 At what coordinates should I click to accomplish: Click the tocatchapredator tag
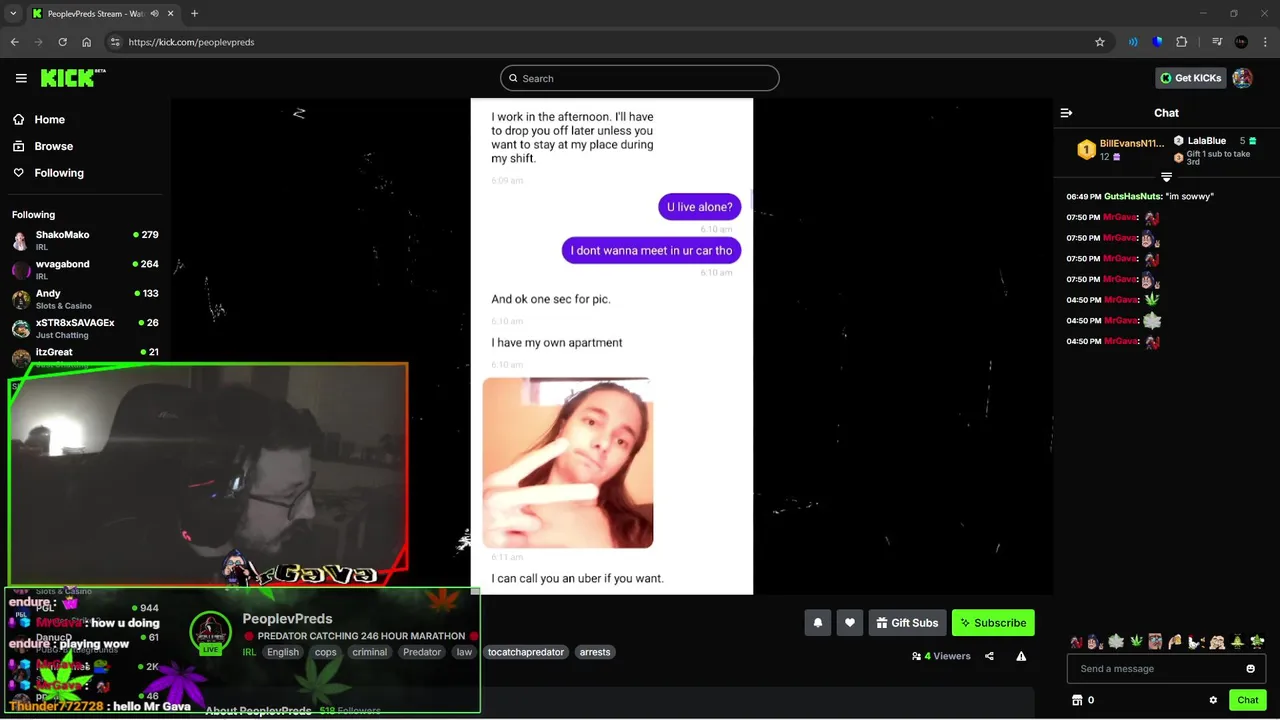[526, 652]
